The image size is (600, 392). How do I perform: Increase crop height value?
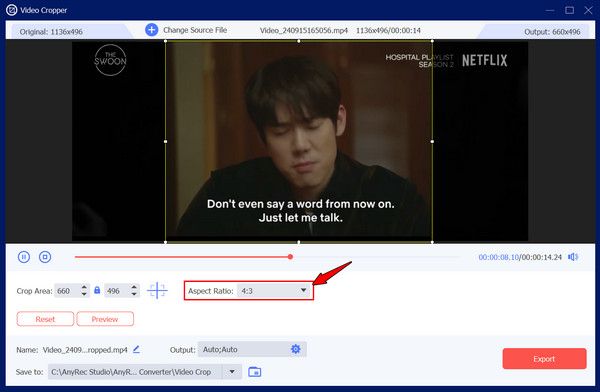(134, 287)
